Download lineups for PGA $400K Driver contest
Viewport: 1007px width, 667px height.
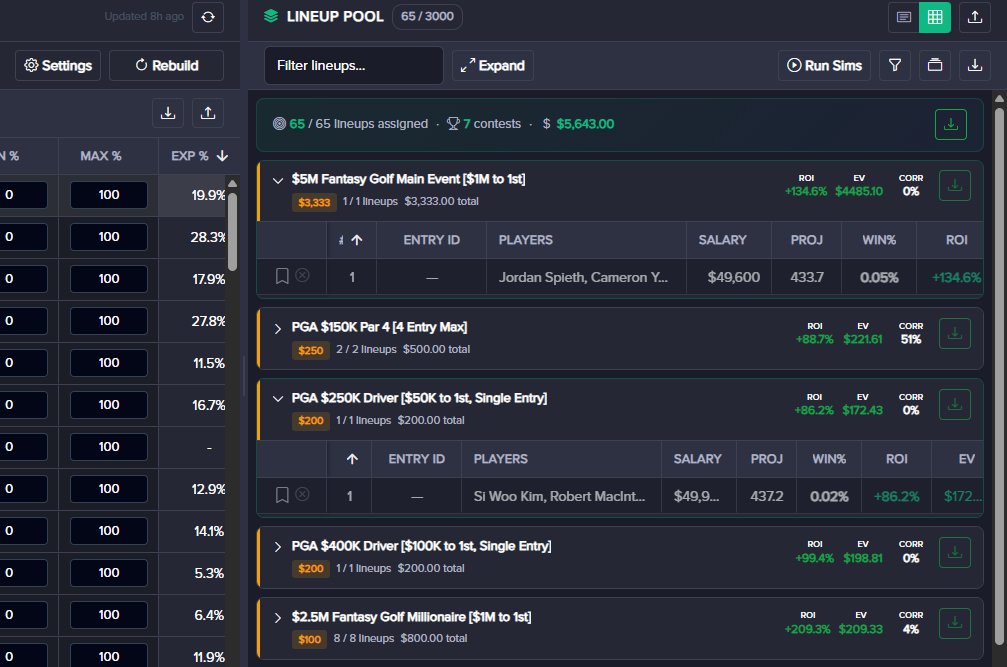pyautogui.click(x=954, y=553)
